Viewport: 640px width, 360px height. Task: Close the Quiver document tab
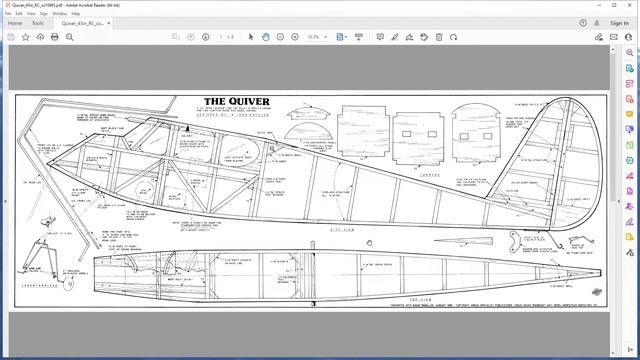109,23
